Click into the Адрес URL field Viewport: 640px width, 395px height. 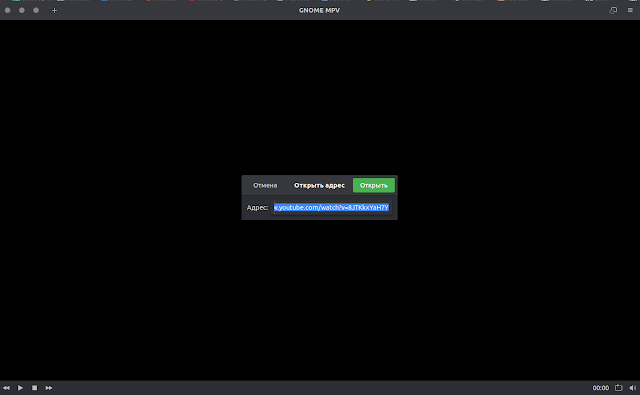[x=332, y=207]
